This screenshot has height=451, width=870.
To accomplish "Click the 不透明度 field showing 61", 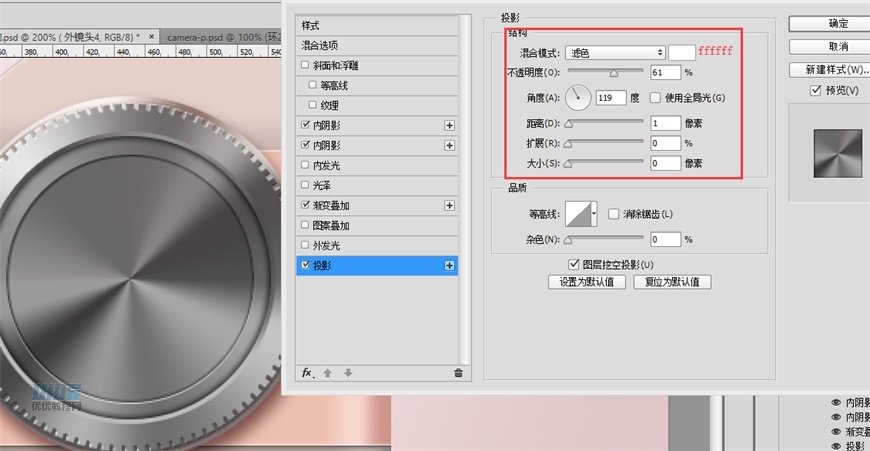I will (665, 72).
